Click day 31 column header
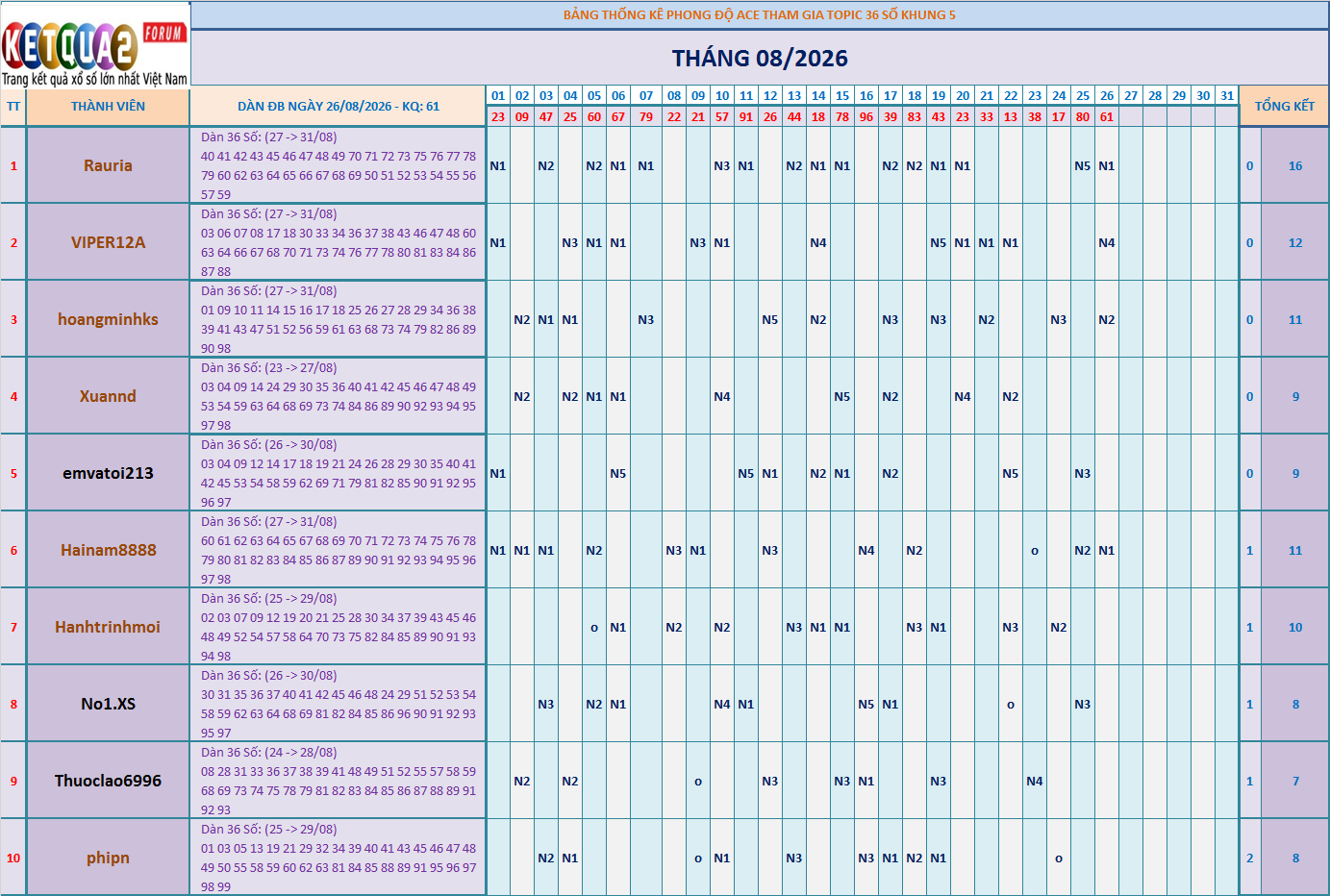The width and height of the screenshot is (1330, 896). click(x=1227, y=95)
